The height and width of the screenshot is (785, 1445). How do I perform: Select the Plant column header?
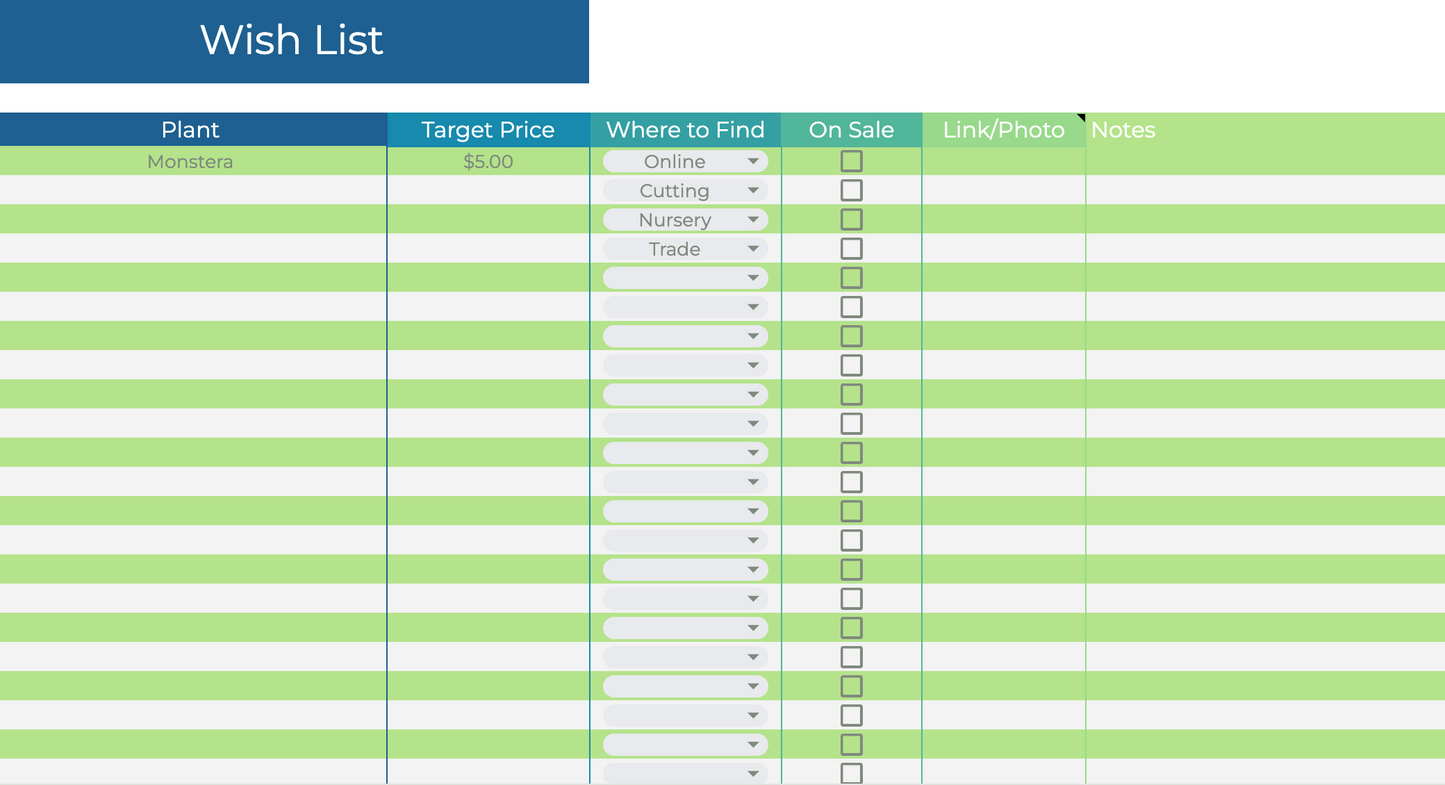point(190,130)
